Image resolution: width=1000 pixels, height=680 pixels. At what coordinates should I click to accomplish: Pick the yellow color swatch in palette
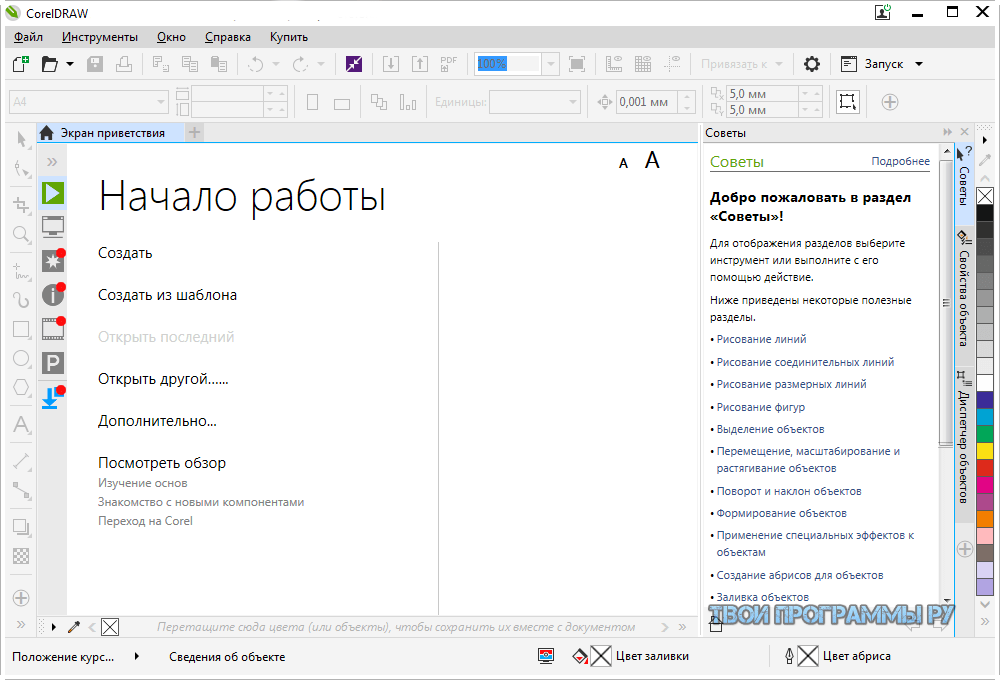[985, 450]
